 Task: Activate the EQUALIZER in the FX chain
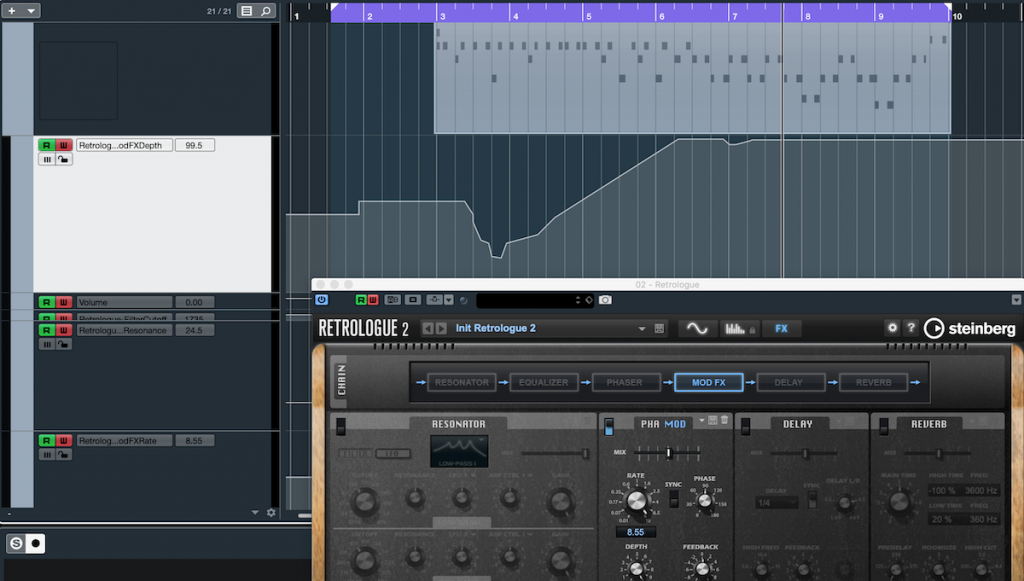coord(543,382)
